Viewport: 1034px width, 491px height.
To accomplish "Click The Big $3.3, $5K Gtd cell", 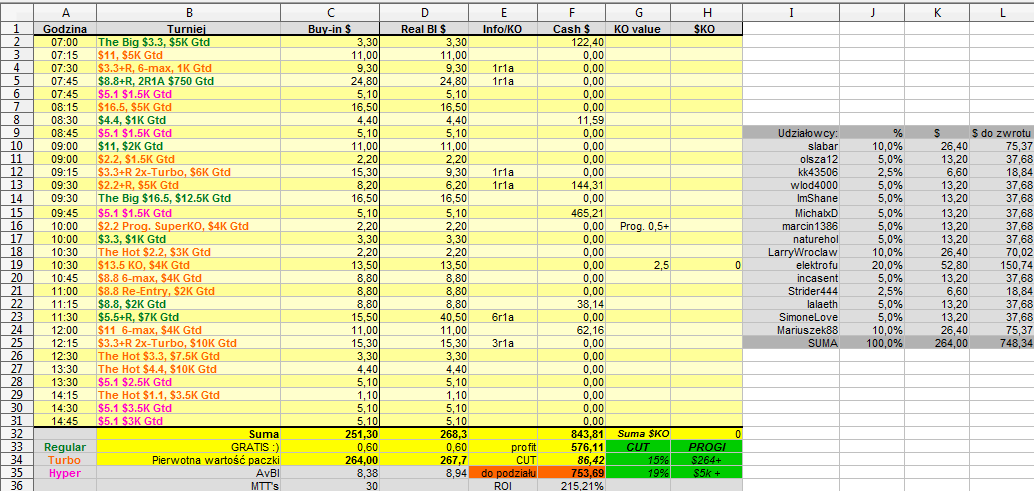I will [x=188, y=41].
